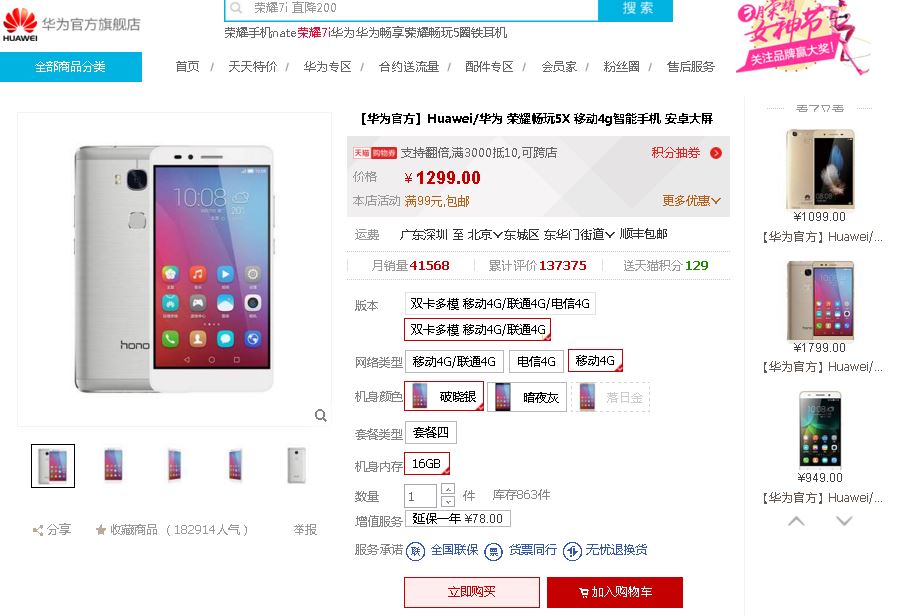Click the Huawei logo at top left
The image size is (899, 616).
pyautogui.click(x=20, y=25)
